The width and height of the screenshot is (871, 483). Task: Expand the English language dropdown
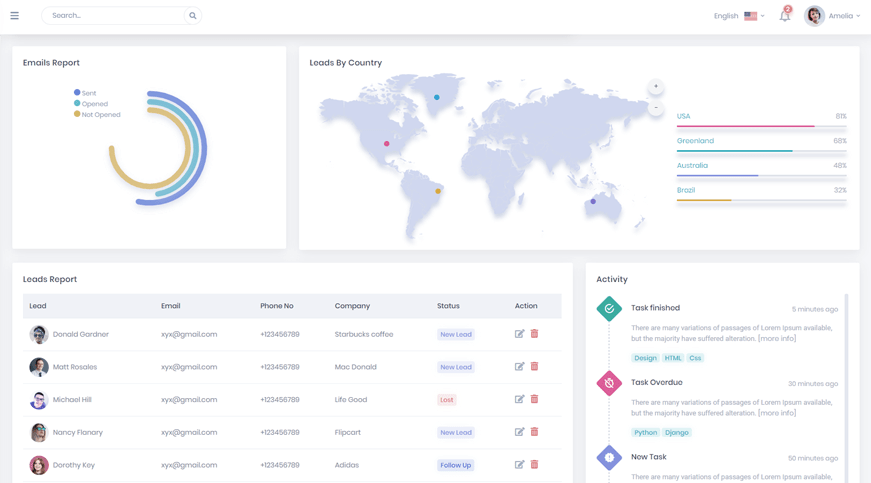pyautogui.click(x=738, y=16)
